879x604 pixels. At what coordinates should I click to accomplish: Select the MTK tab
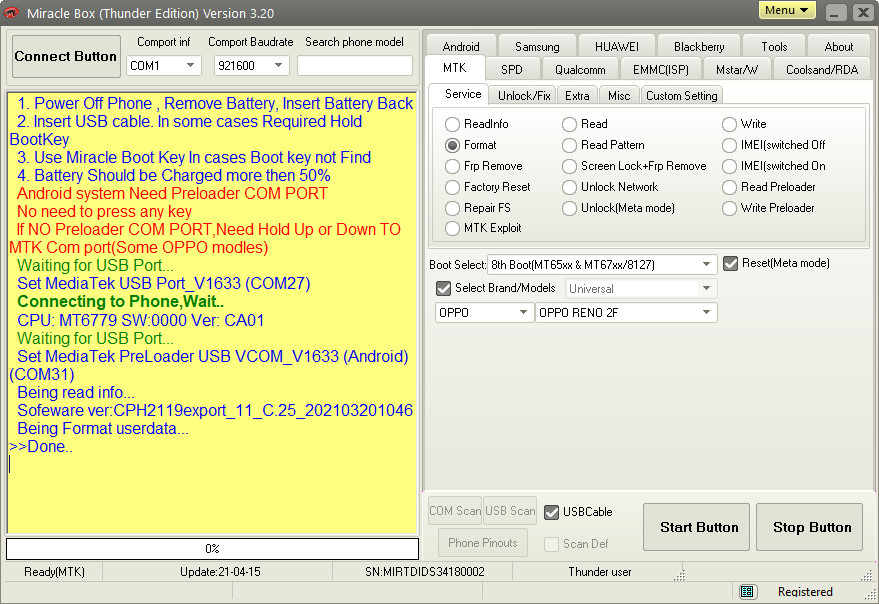point(455,68)
